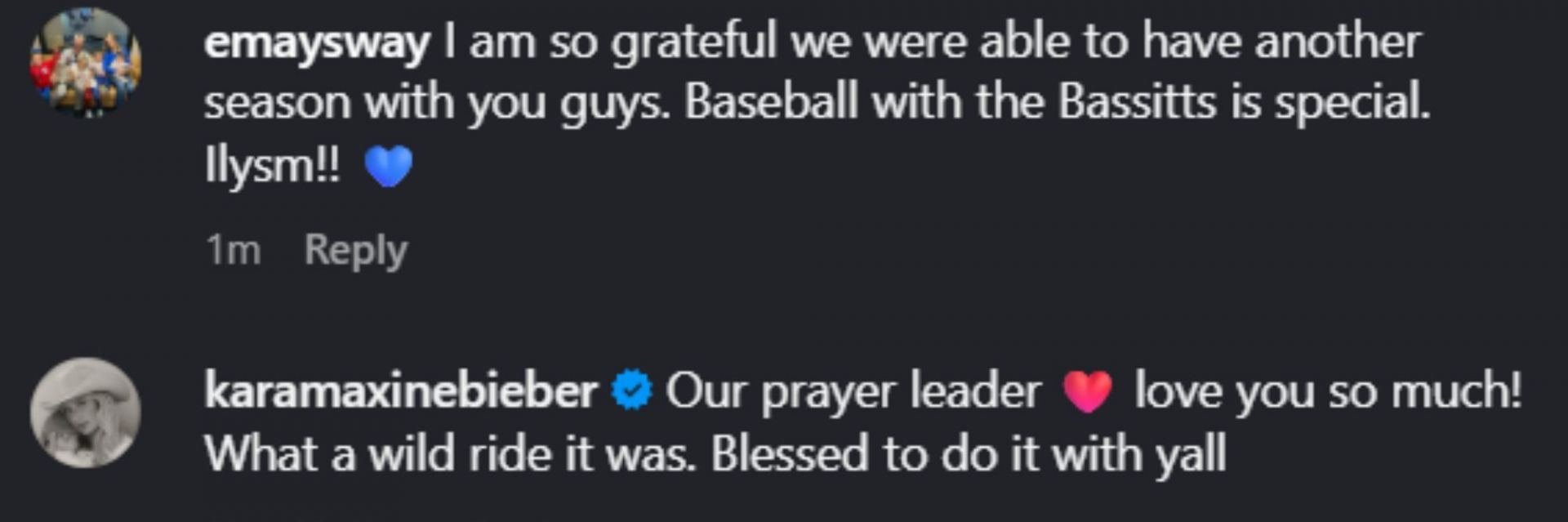
Task: Click the 1m comment timestamp
Action: 233,250
